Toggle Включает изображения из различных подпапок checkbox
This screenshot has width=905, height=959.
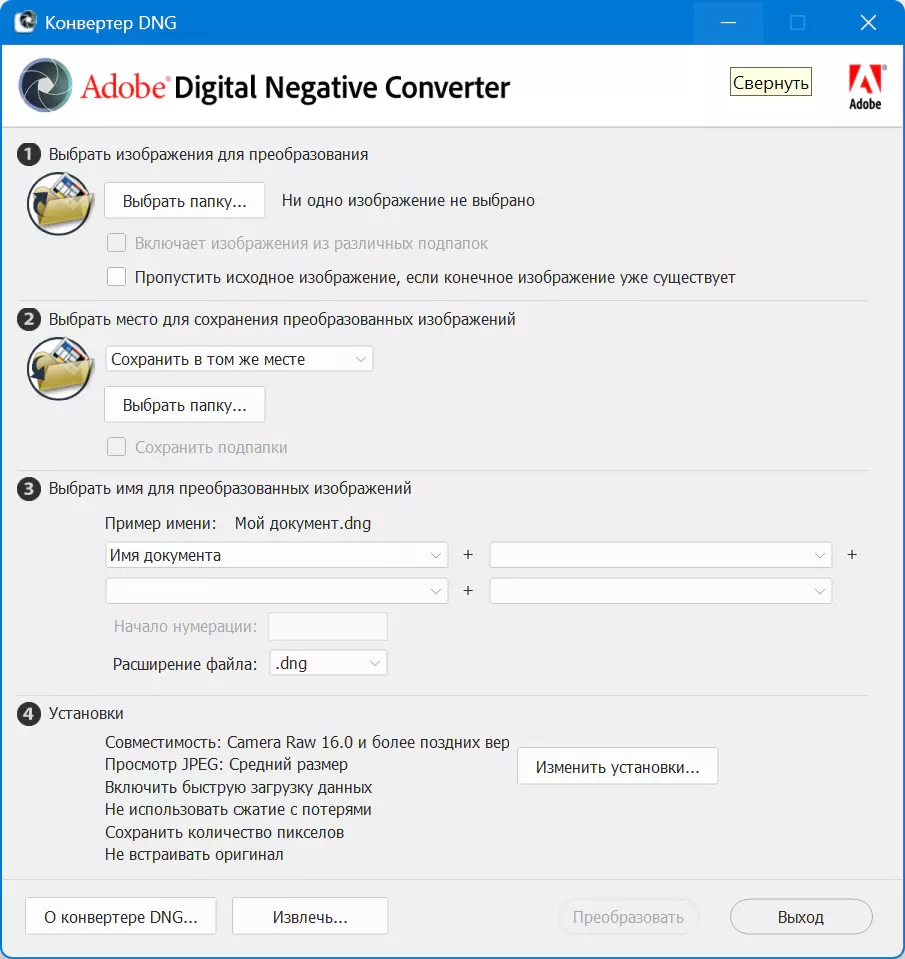coord(116,243)
